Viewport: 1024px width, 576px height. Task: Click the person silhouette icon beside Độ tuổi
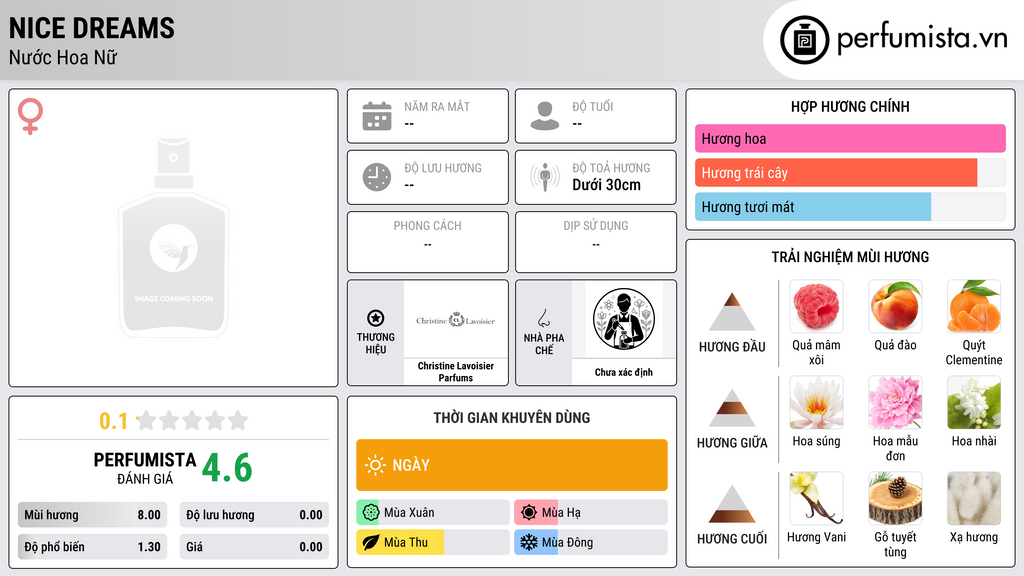(x=545, y=116)
